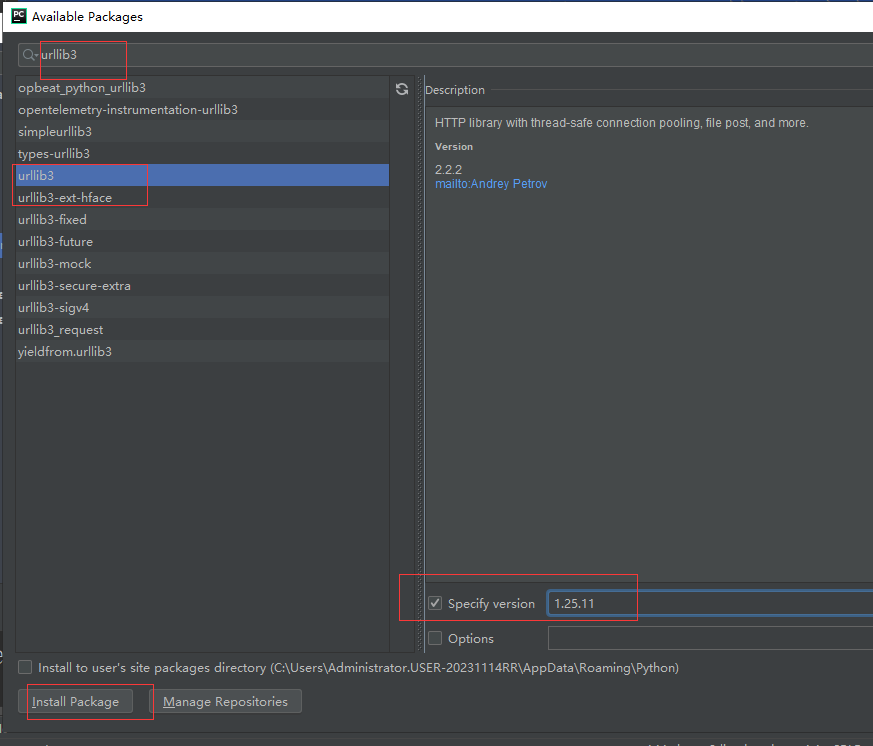Click the version field showing 1.25.11
This screenshot has width=873, height=746.
(710, 603)
